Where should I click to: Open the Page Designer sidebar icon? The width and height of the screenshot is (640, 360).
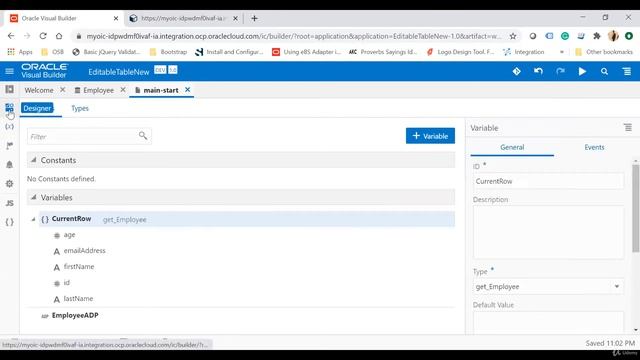(x=9, y=108)
